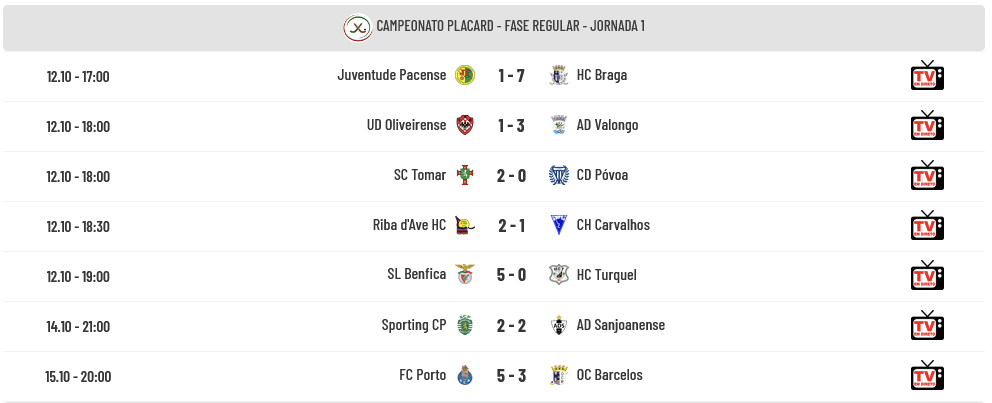The width and height of the screenshot is (992, 403).
Task: Open the 5 - 3 score details
Action: tap(511, 376)
